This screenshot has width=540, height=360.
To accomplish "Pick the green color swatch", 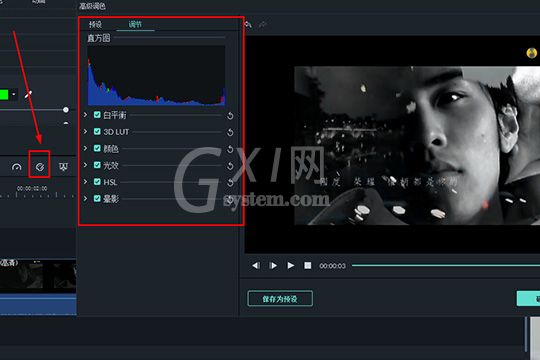I will click(x=4, y=94).
